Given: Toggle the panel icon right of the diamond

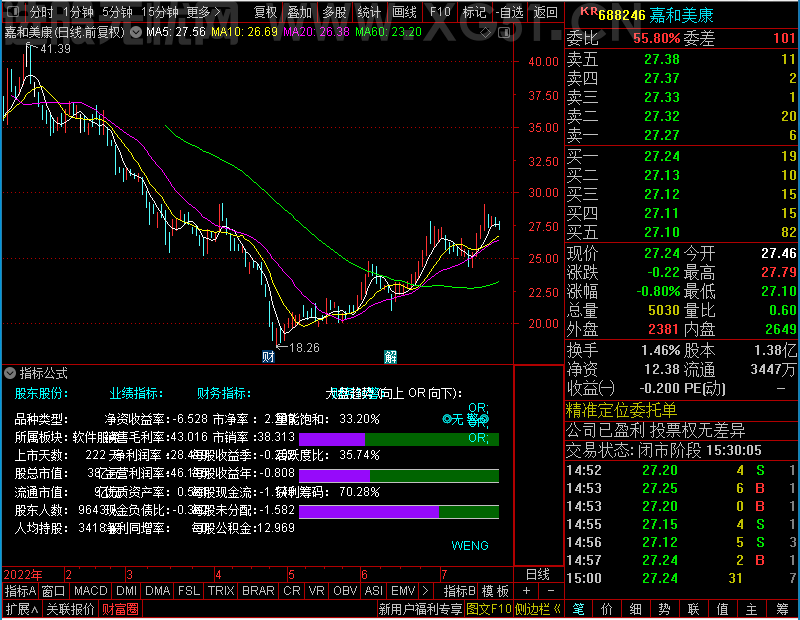Looking at the screenshot, I should (504, 32).
